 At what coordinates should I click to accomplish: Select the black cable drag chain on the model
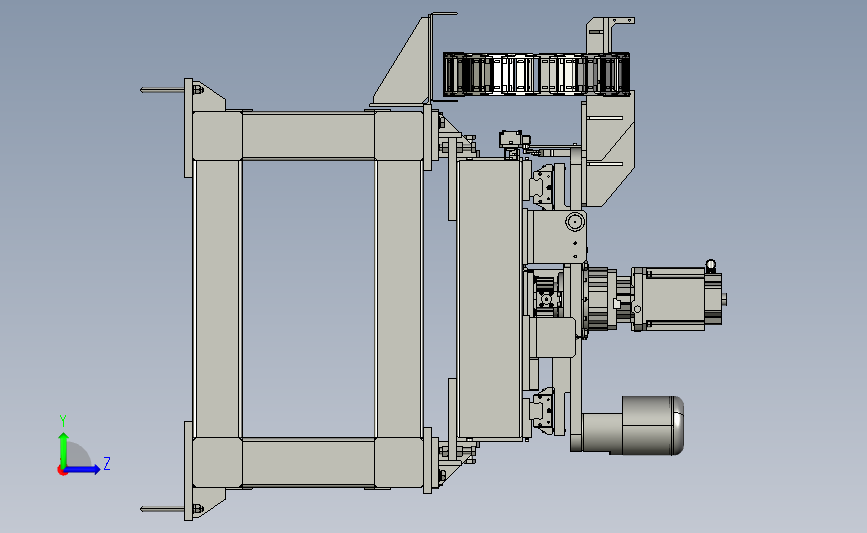tap(536, 74)
